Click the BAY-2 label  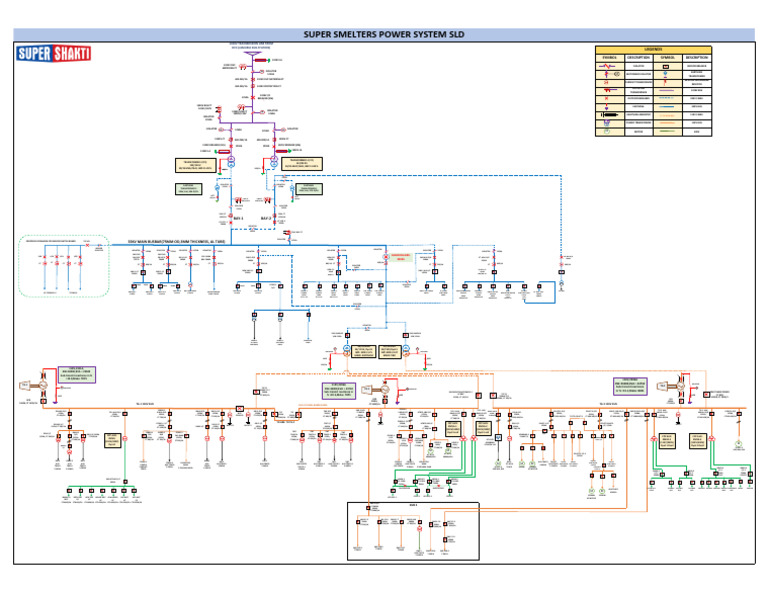click(265, 218)
